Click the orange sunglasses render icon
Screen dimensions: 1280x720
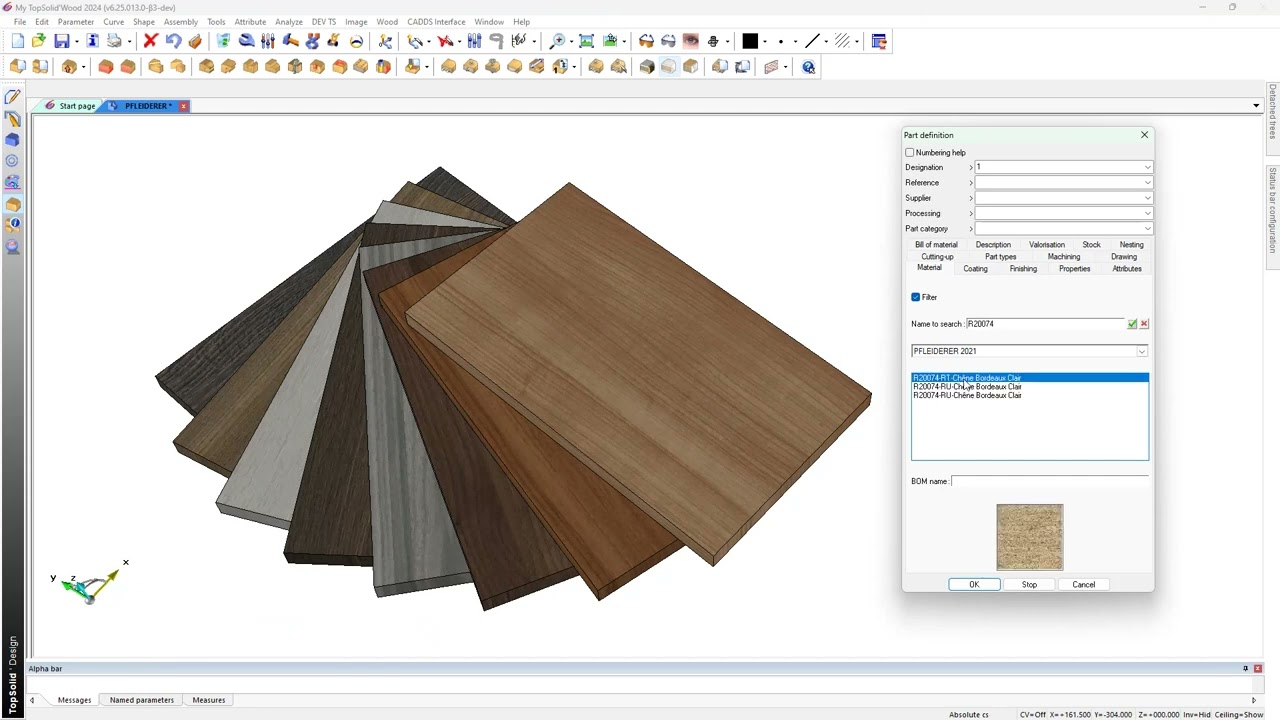point(646,41)
